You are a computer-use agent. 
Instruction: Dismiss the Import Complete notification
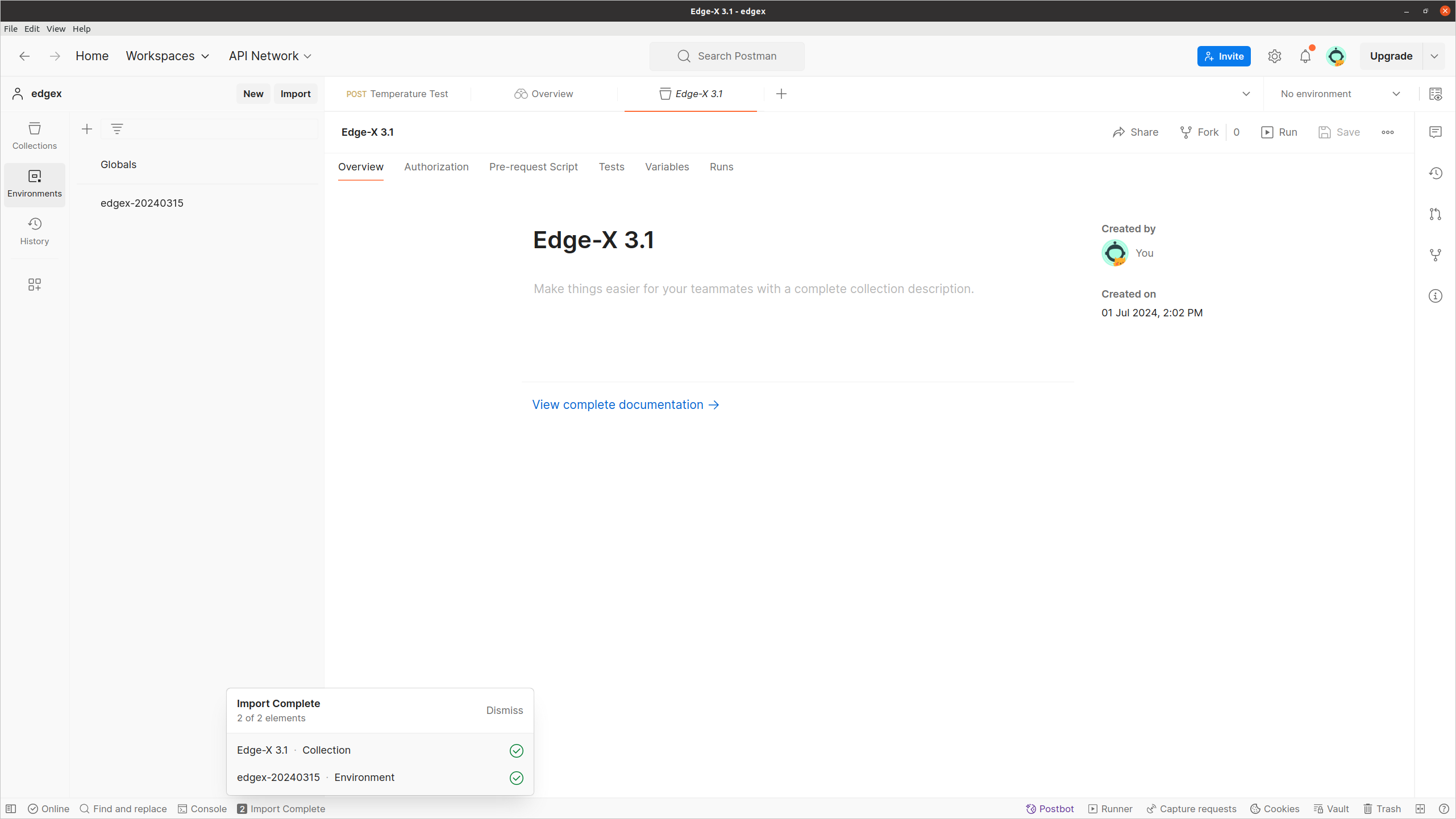tap(504, 711)
